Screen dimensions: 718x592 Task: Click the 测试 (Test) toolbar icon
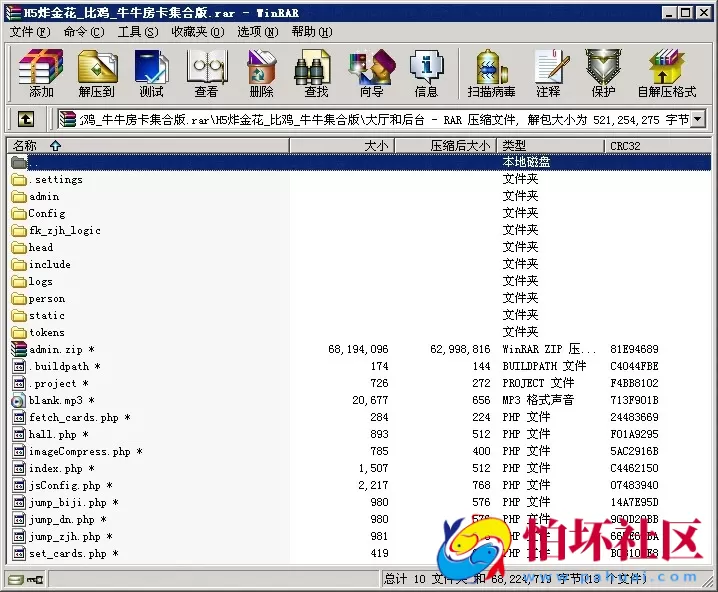(x=152, y=73)
